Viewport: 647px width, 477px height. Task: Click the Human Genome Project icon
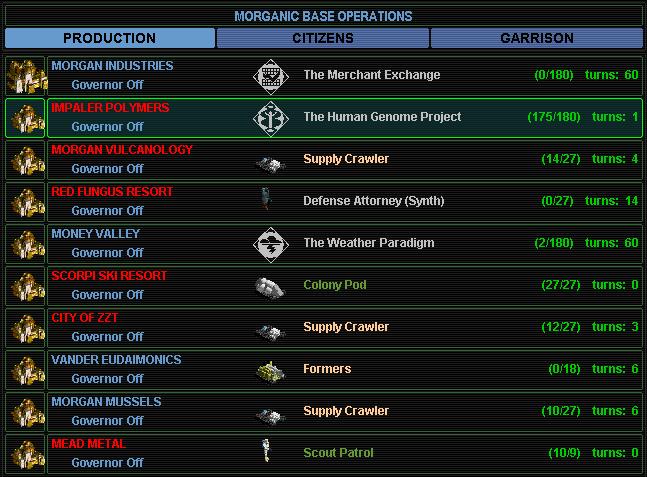pos(267,117)
